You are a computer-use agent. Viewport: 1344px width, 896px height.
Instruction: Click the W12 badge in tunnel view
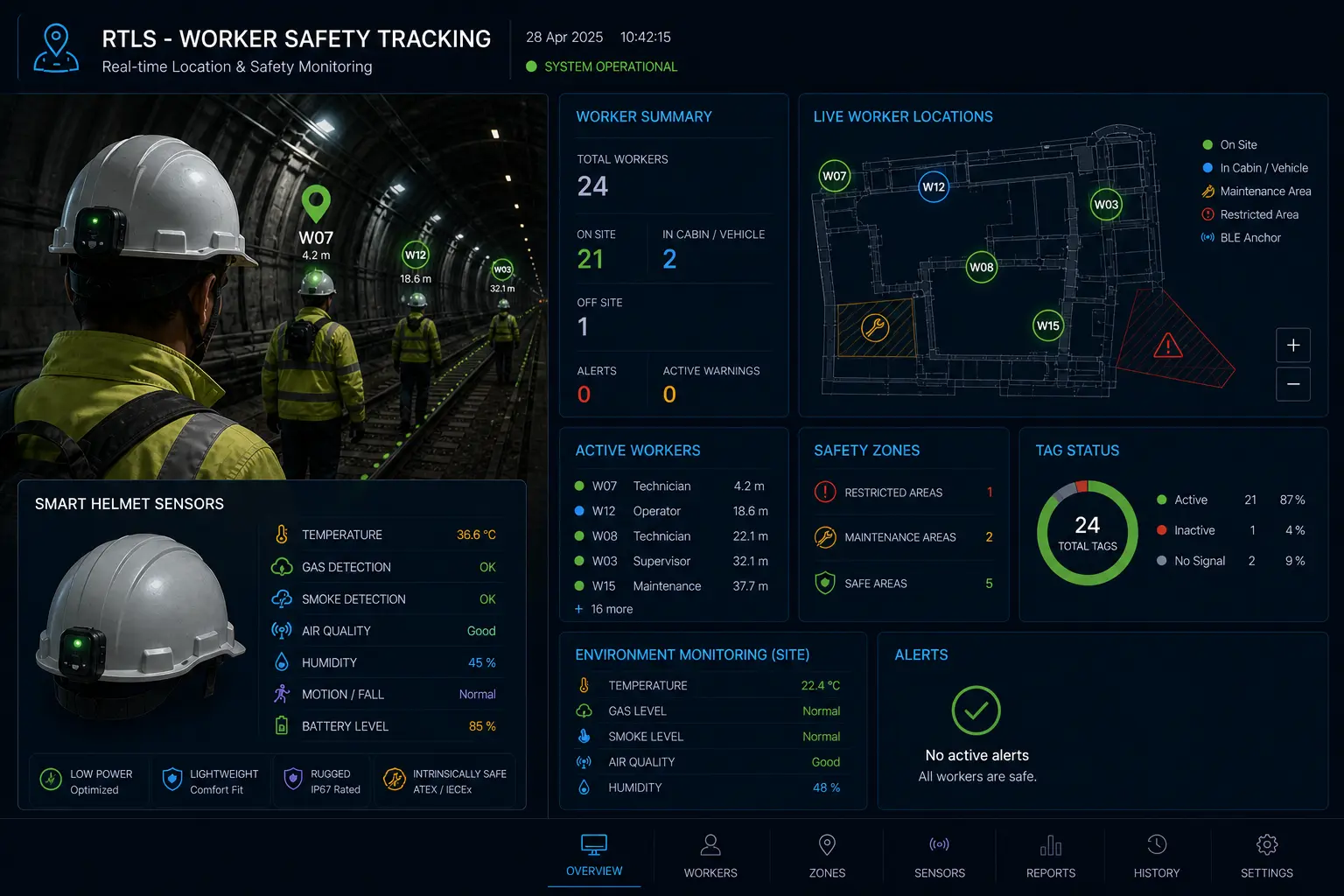[x=416, y=255]
